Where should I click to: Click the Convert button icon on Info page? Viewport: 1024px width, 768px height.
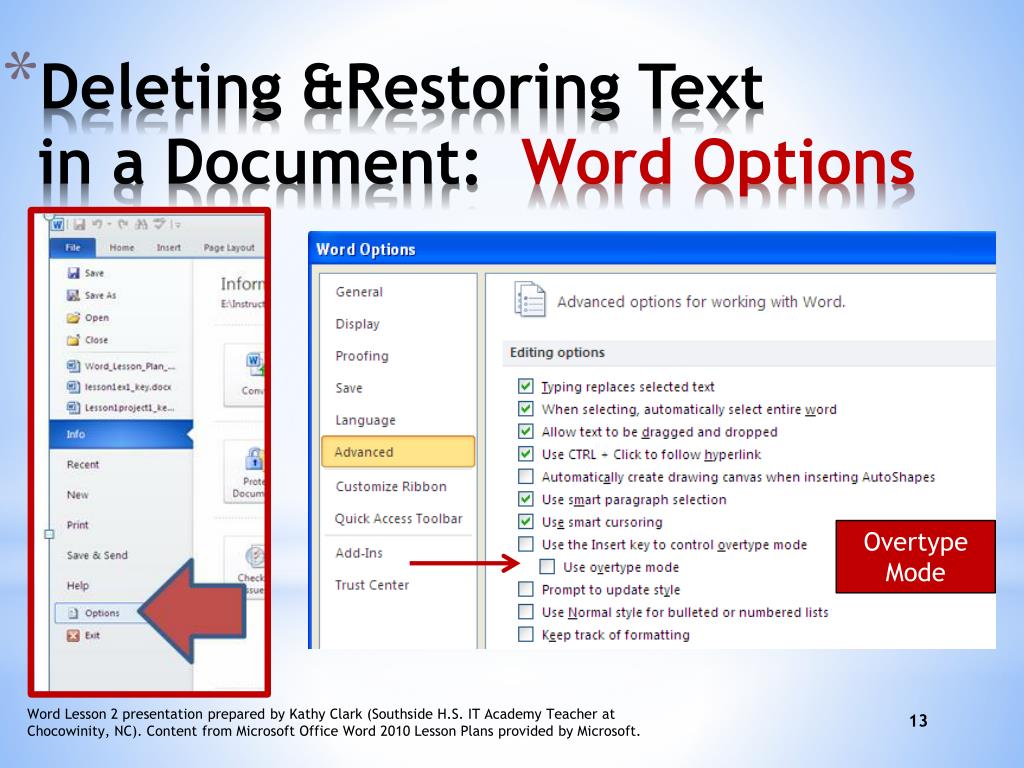click(x=254, y=364)
